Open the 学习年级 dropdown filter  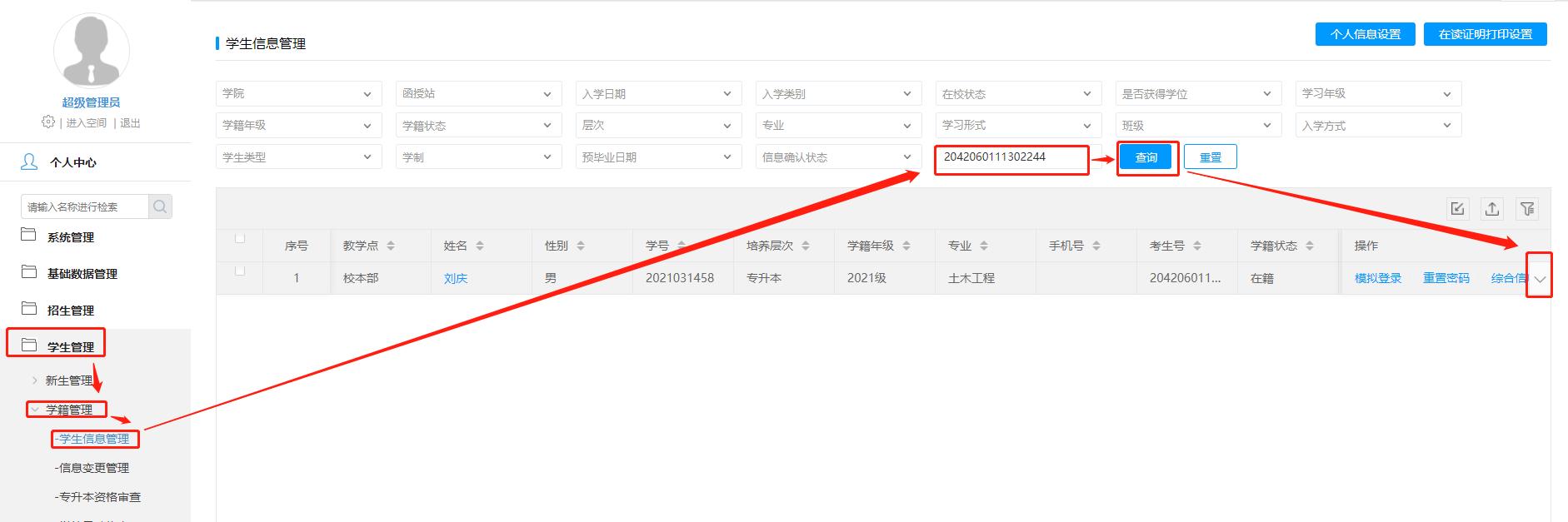1378,94
